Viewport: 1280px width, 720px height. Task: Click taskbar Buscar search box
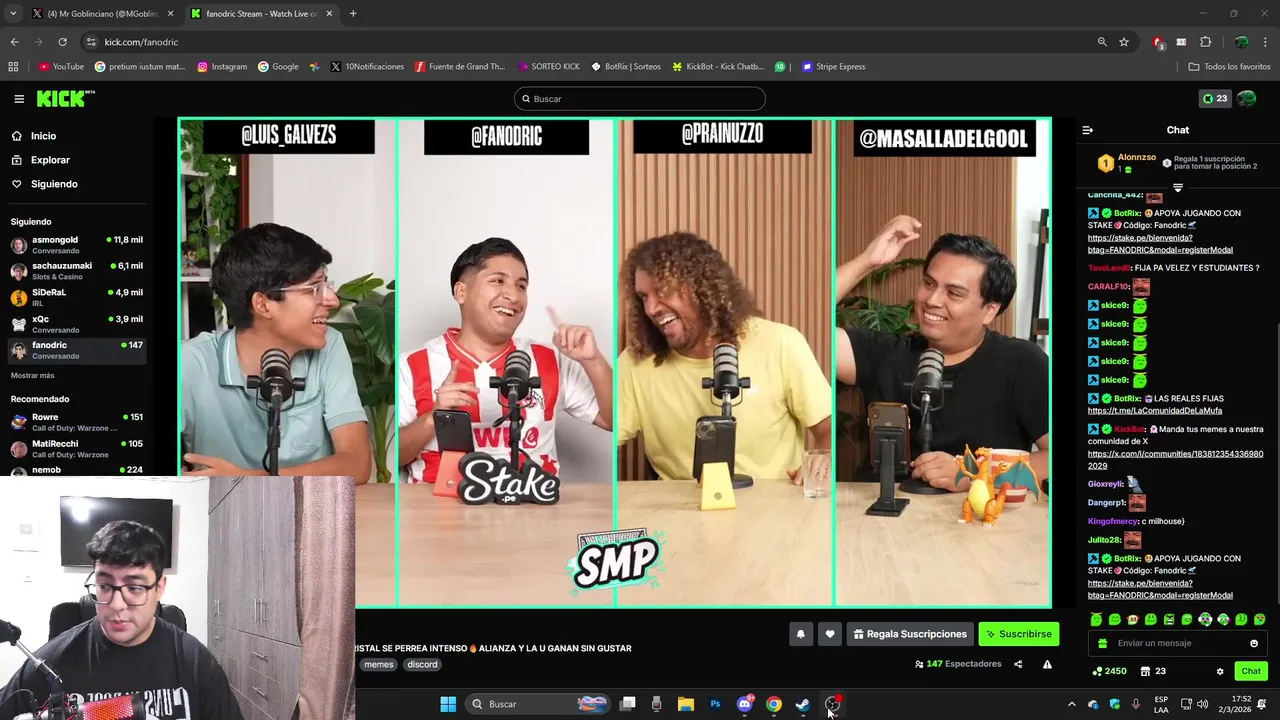[x=539, y=704]
